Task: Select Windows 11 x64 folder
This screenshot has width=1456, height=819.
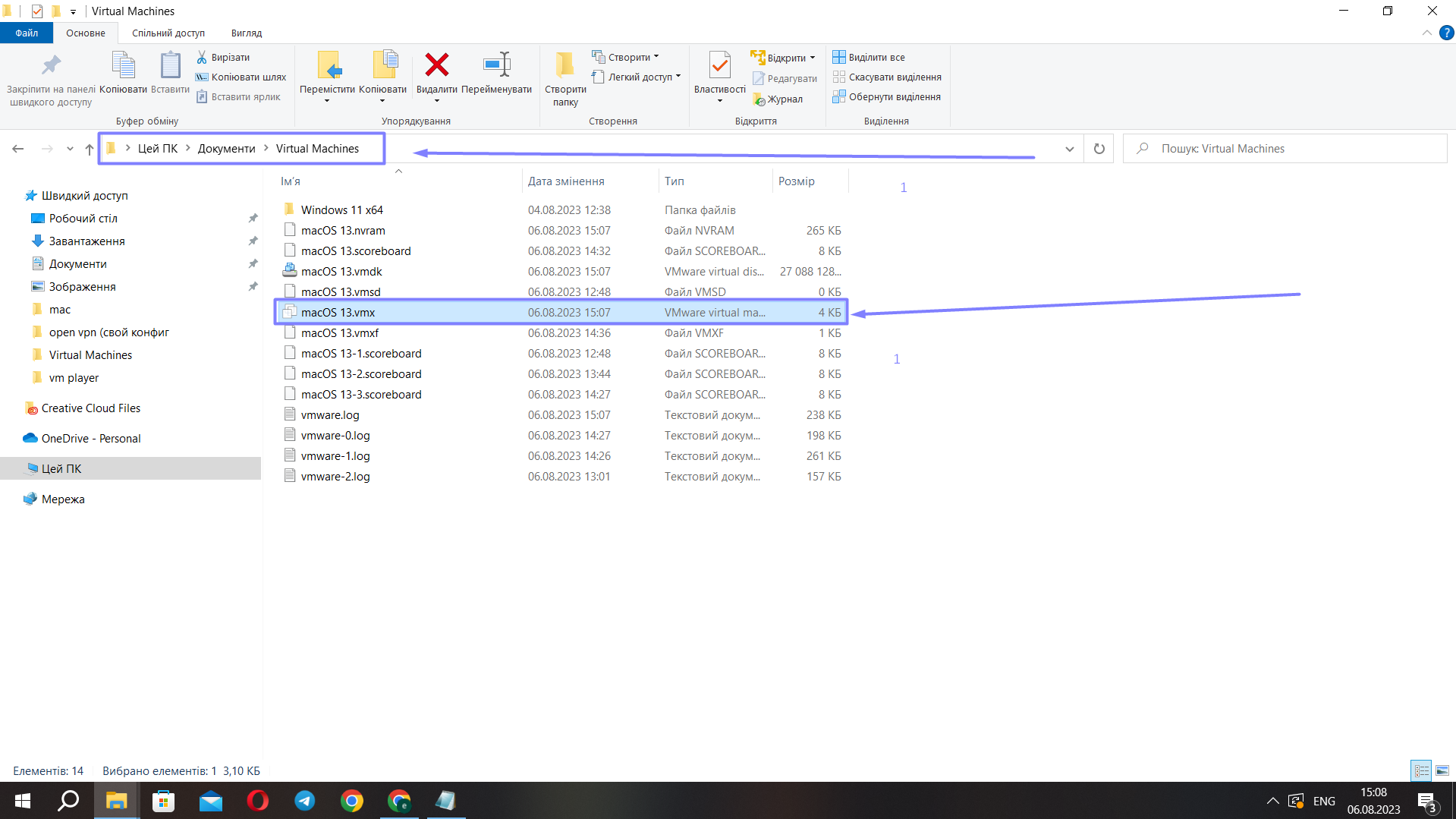Action: click(x=341, y=209)
